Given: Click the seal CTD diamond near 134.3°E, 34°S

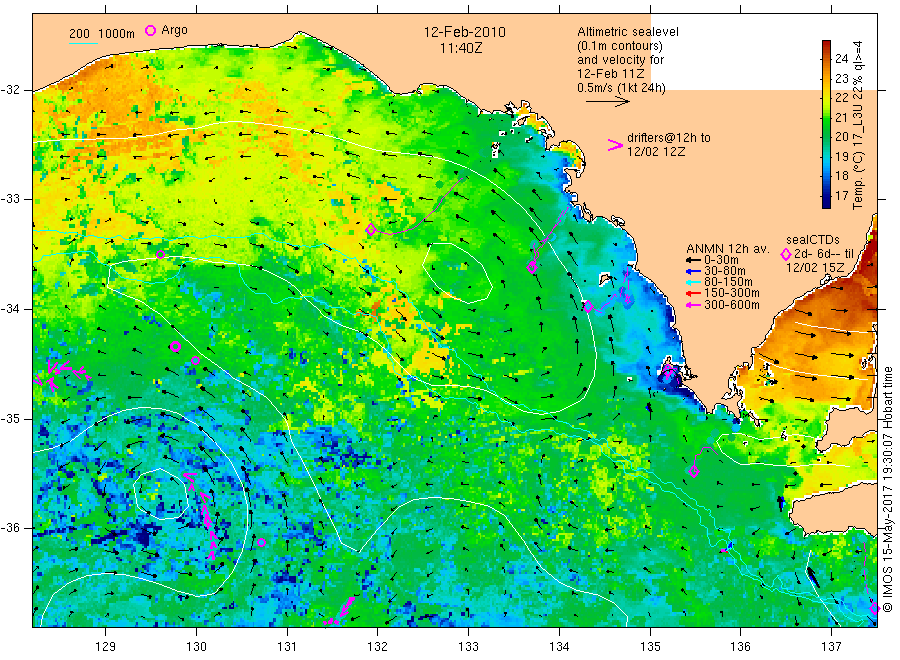Looking at the screenshot, I should (x=588, y=306).
